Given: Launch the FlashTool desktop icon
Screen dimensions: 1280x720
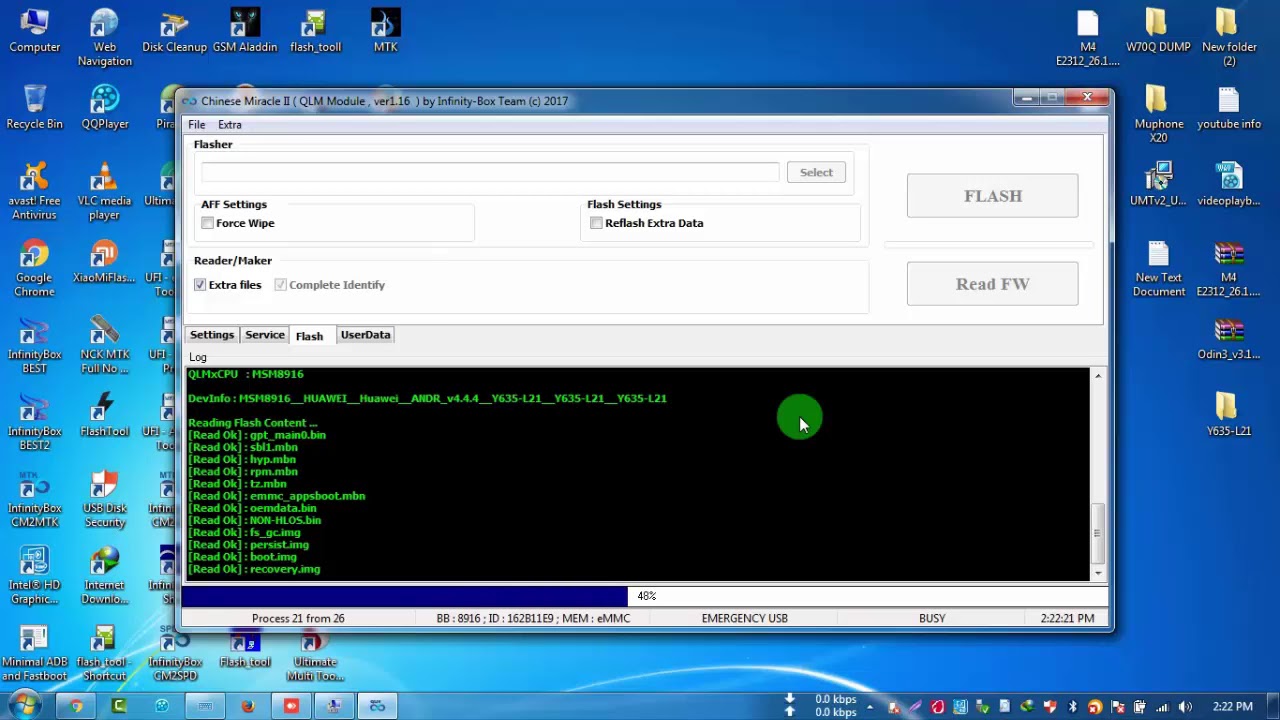Looking at the screenshot, I should 105,416.
